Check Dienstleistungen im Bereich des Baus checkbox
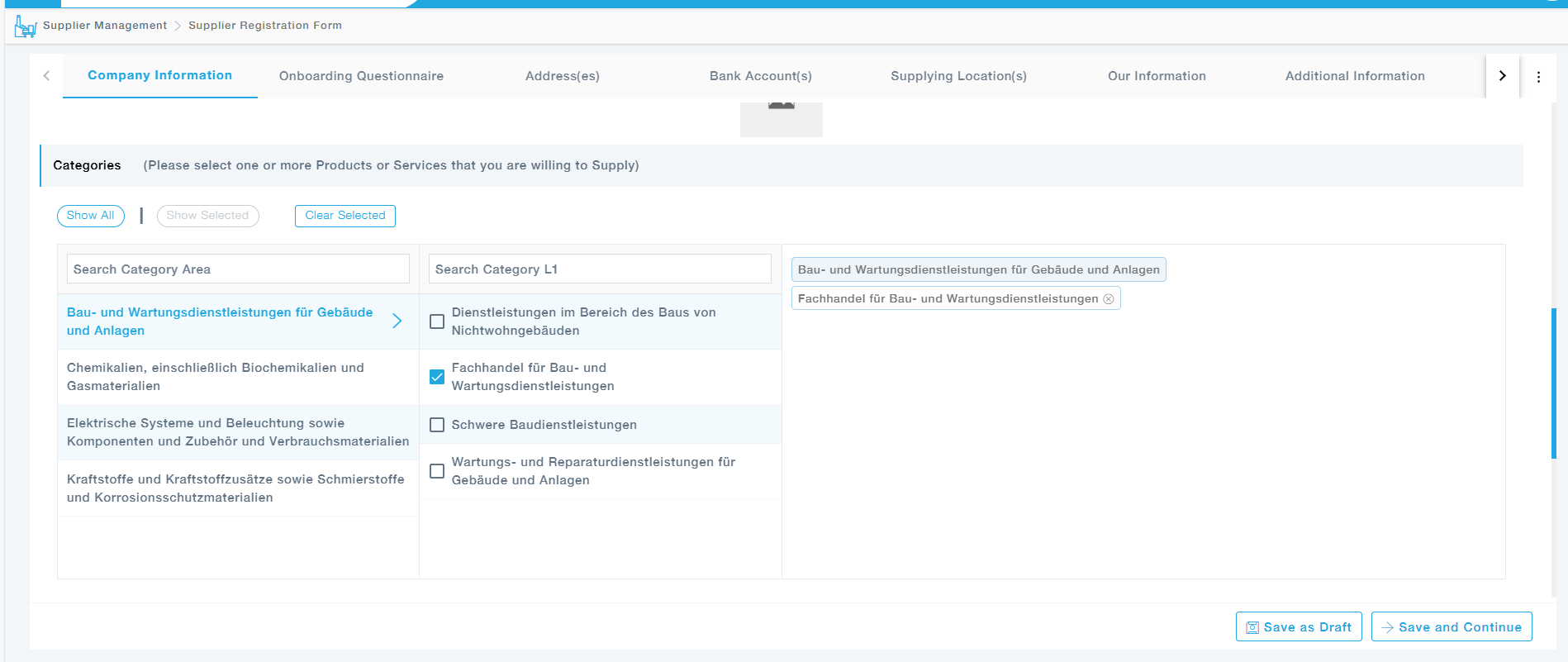 point(437,321)
